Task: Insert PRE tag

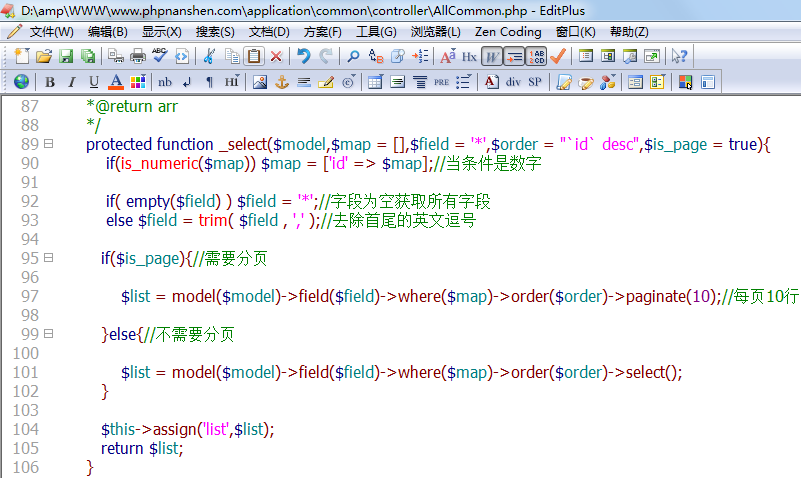Action: pyautogui.click(x=441, y=82)
